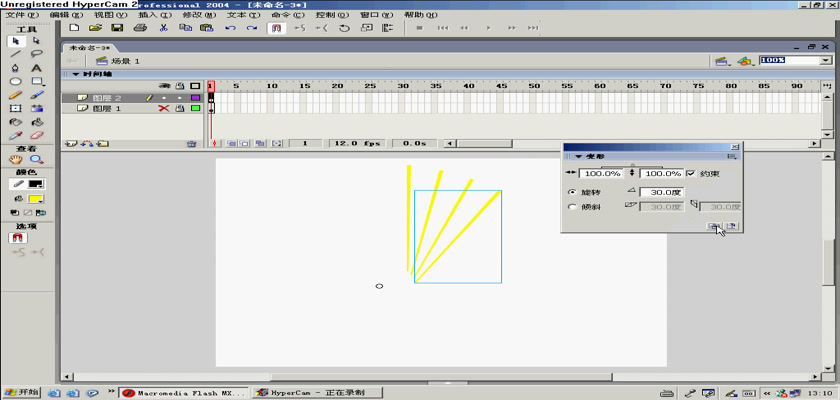Image resolution: width=840 pixels, height=400 pixels.
Task: Open the 插入 Insert menu
Action: click(x=155, y=15)
